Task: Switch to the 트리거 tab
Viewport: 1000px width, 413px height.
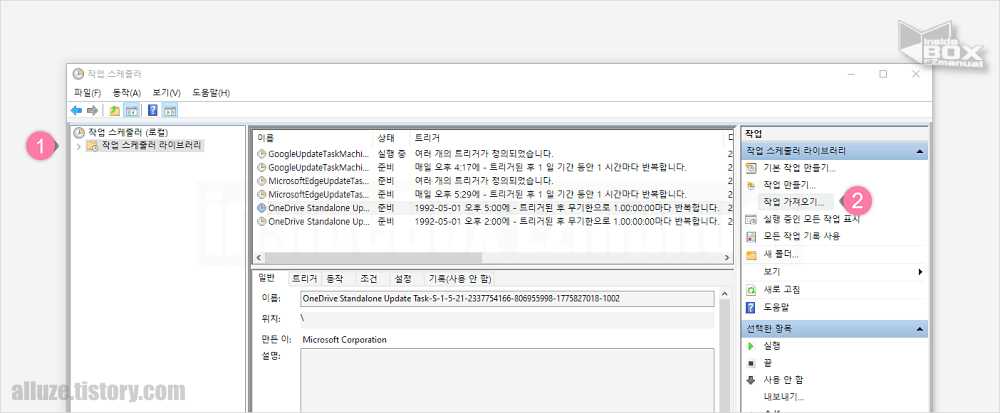Action: (x=304, y=279)
